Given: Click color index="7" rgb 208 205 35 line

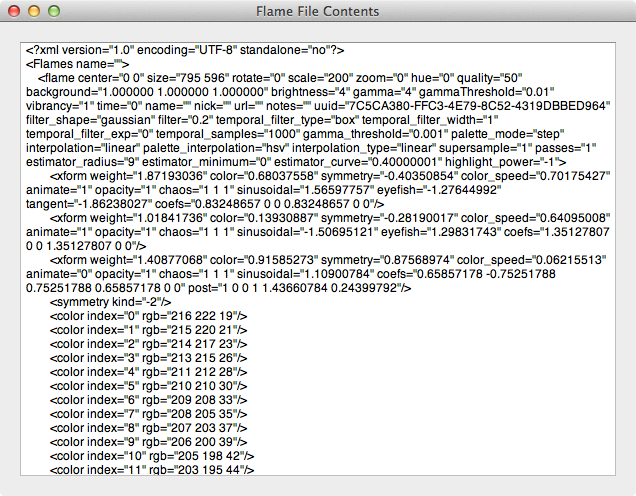Looking at the screenshot, I should (x=148, y=414).
